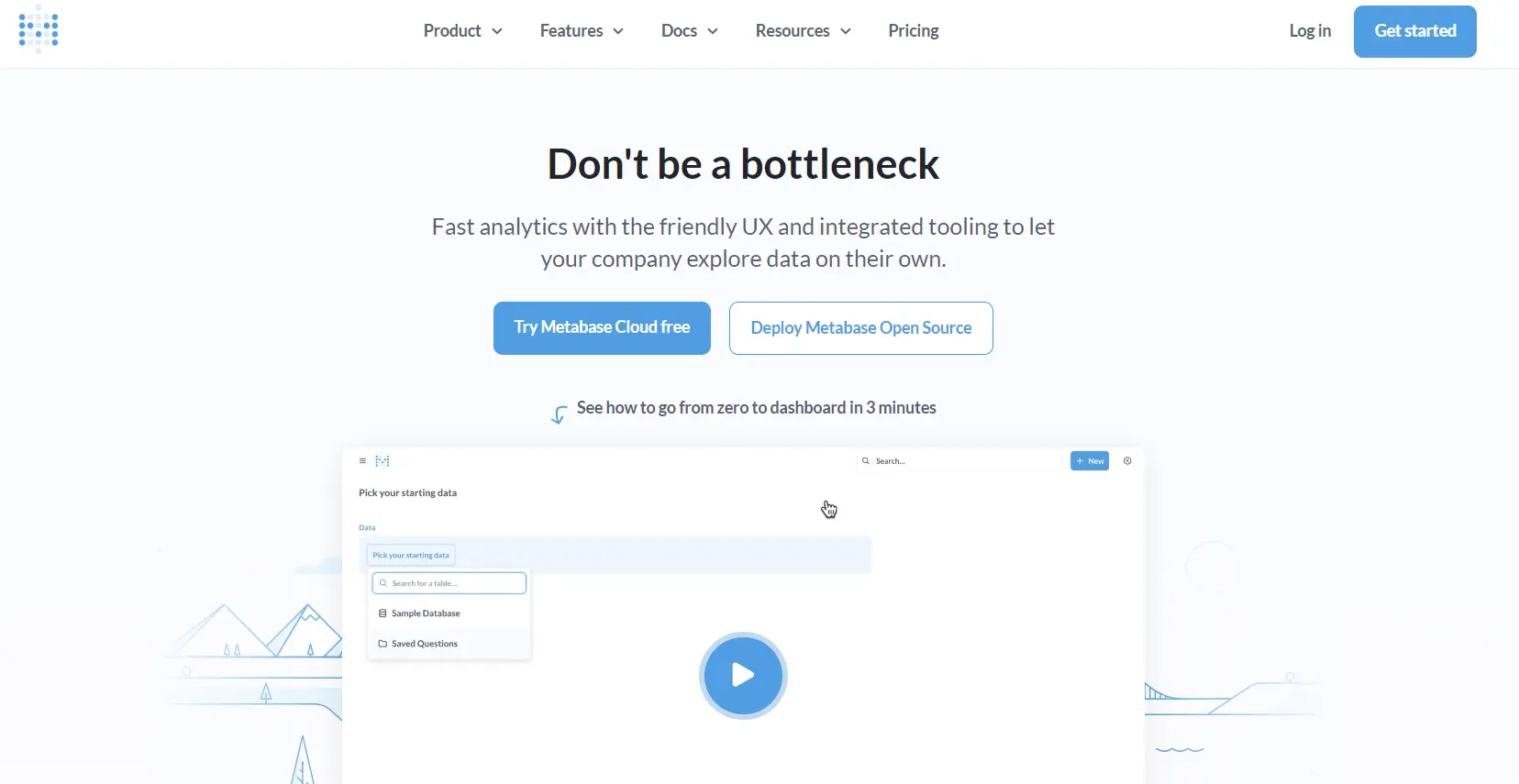The image size is (1519, 784).
Task: Click the Log in link
Action: [x=1309, y=31]
